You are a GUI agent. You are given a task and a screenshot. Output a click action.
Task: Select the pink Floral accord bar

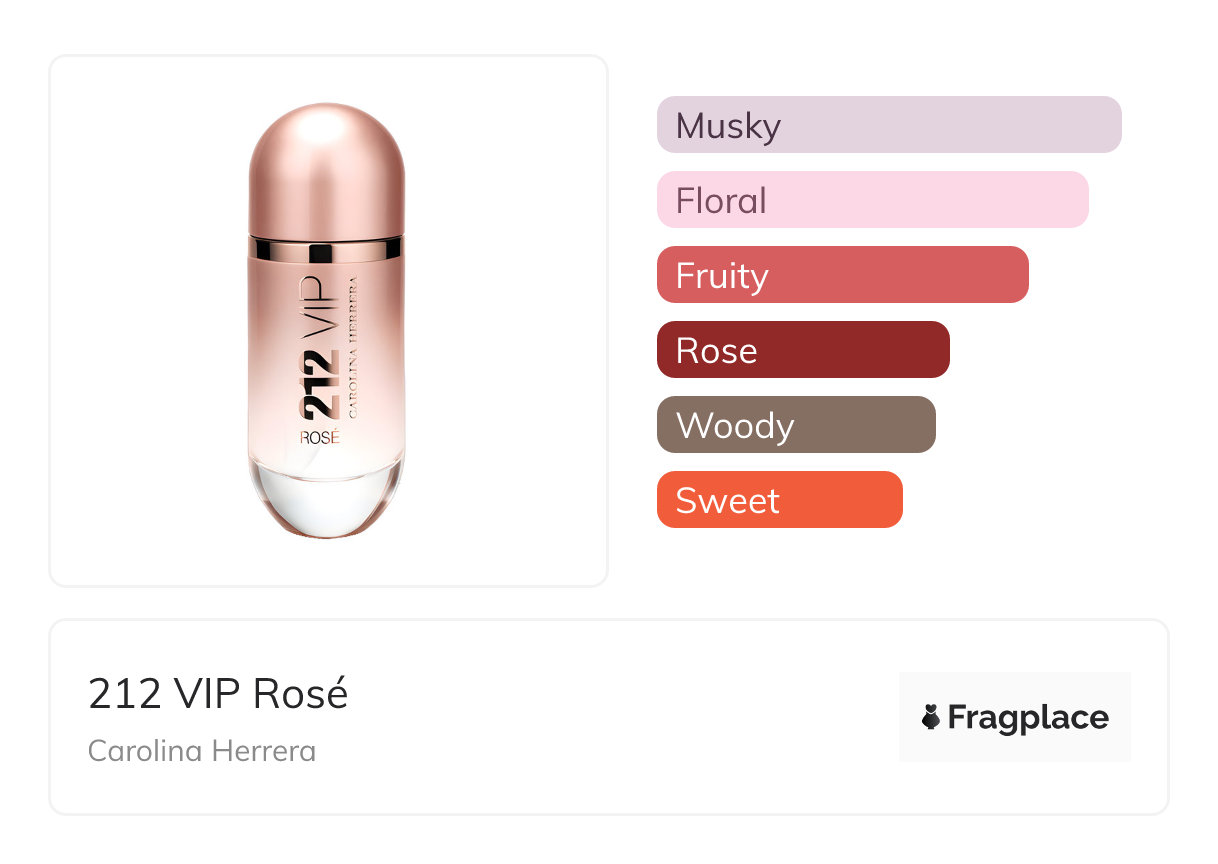pyautogui.click(x=872, y=200)
